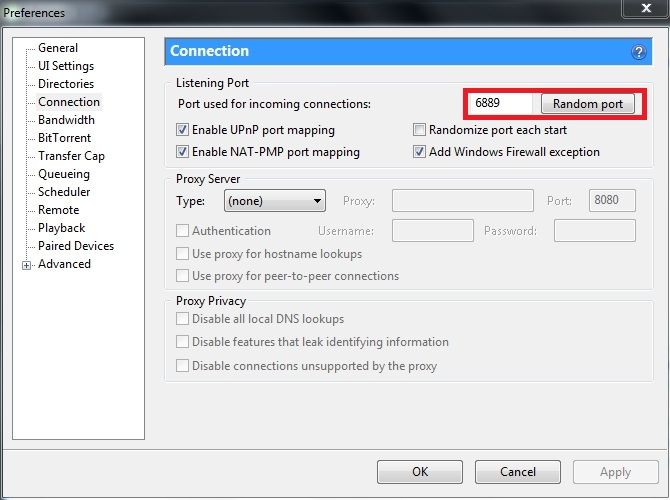Viewport: 670px width, 500px height.
Task: Toggle Enable UPnP port mapping
Action: (182, 130)
